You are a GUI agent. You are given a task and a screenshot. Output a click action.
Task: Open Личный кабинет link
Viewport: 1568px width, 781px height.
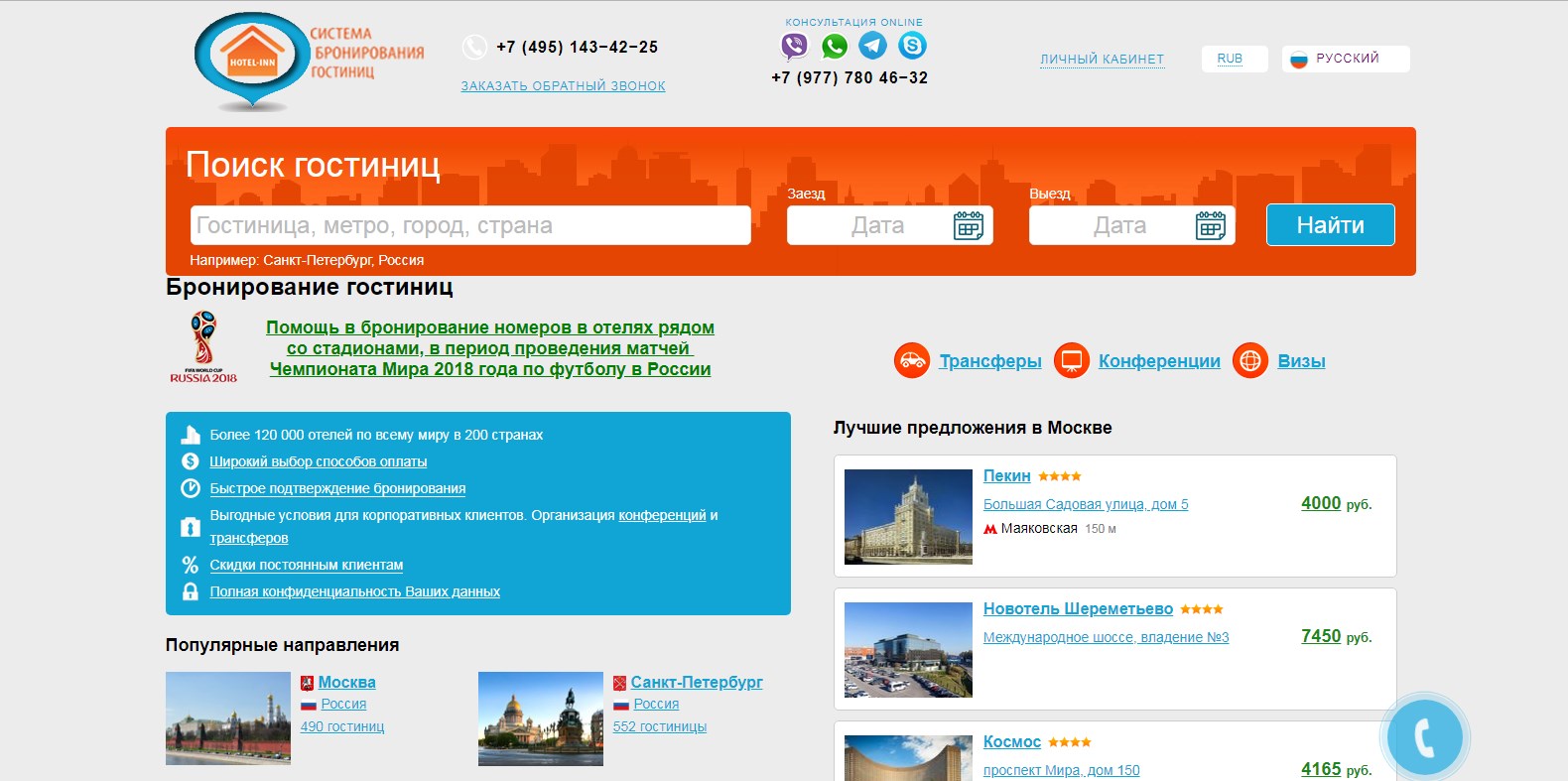pyautogui.click(x=1102, y=60)
